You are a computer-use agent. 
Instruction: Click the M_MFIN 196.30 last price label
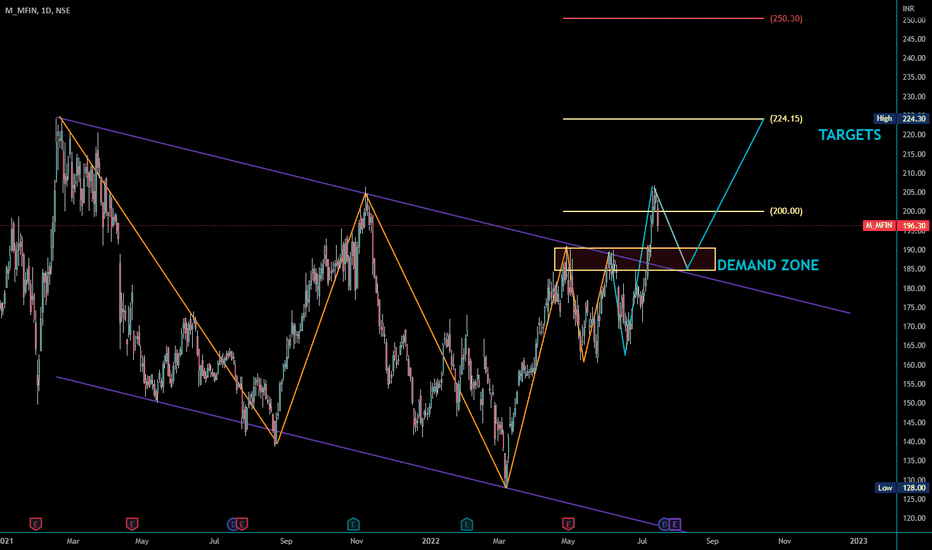895,225
